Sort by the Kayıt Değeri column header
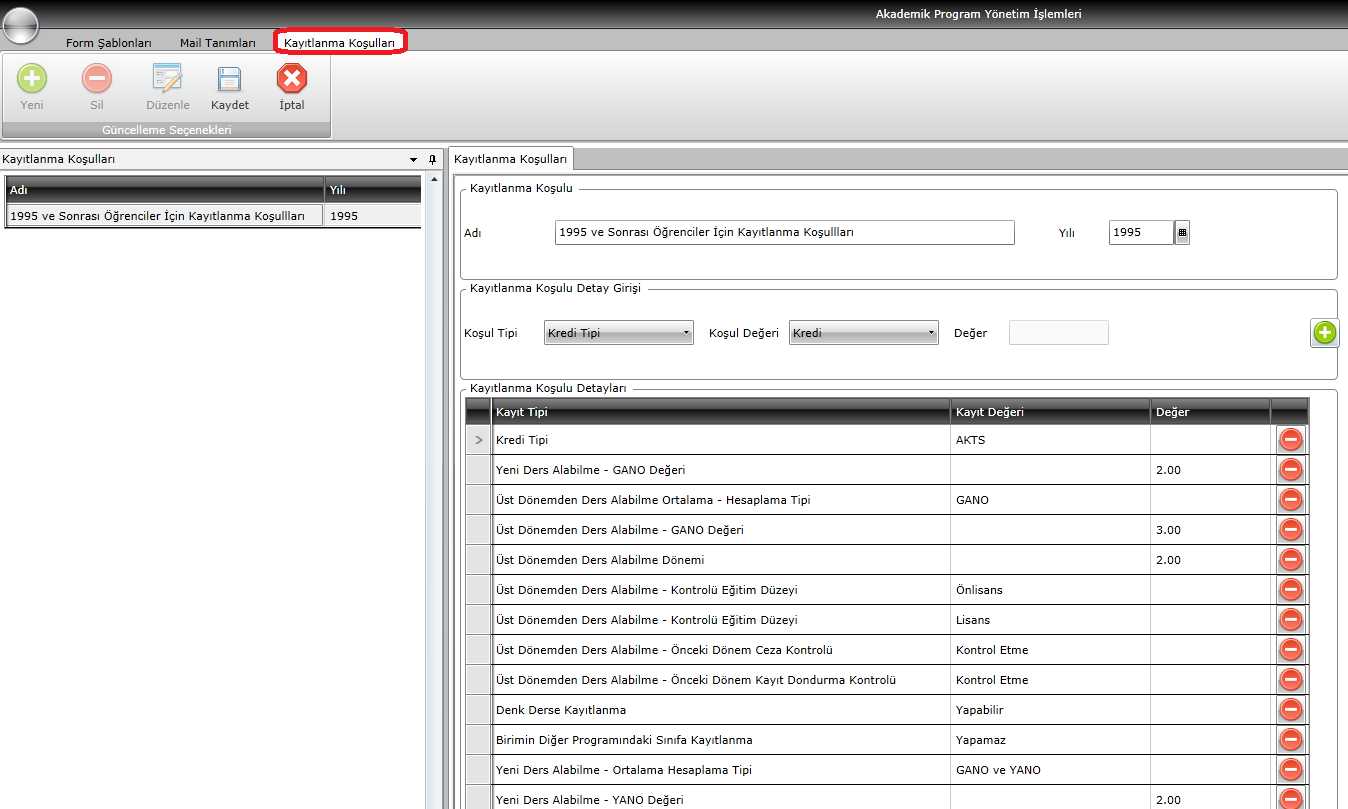The image size is (1348, 809). [x=1050, y=412]
